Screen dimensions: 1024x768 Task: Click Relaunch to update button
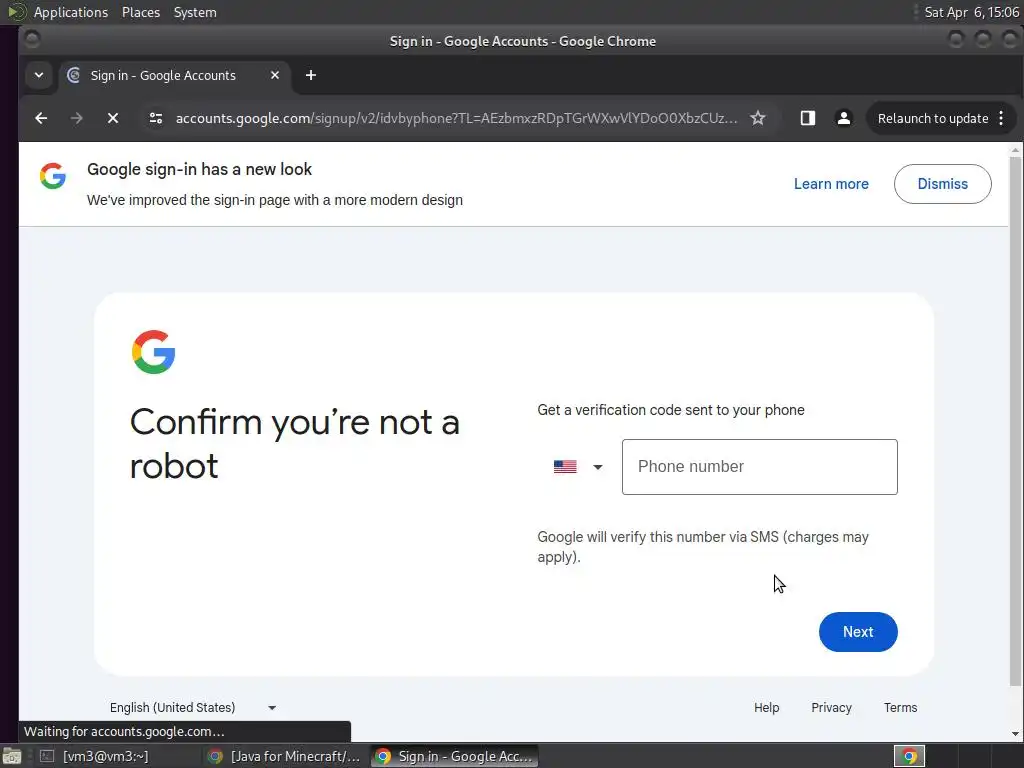coord(933,118)
